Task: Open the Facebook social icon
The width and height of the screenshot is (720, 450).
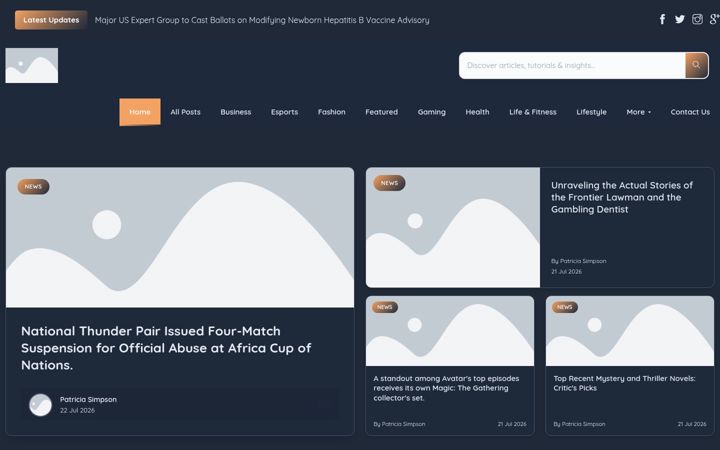Action: (x=662, y=19)
